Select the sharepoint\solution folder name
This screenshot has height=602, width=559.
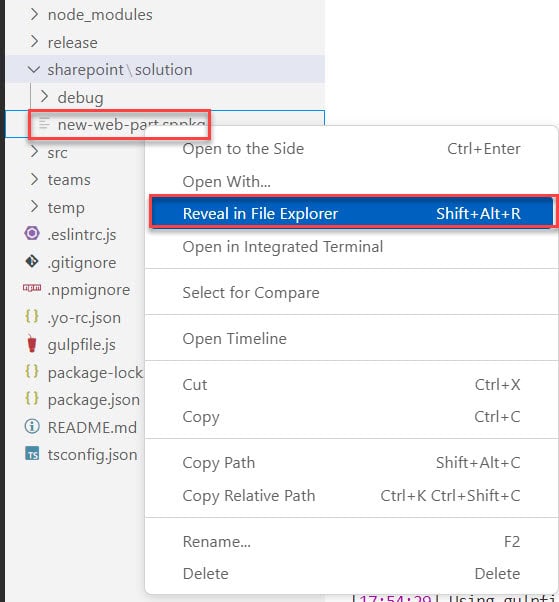(120, 70)
